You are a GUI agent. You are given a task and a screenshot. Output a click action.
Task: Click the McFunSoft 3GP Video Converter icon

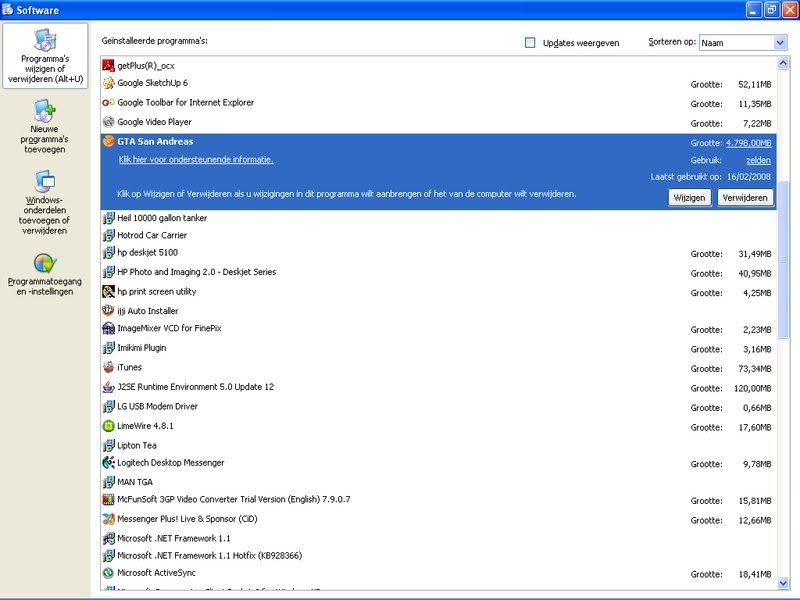coord(108,499)
